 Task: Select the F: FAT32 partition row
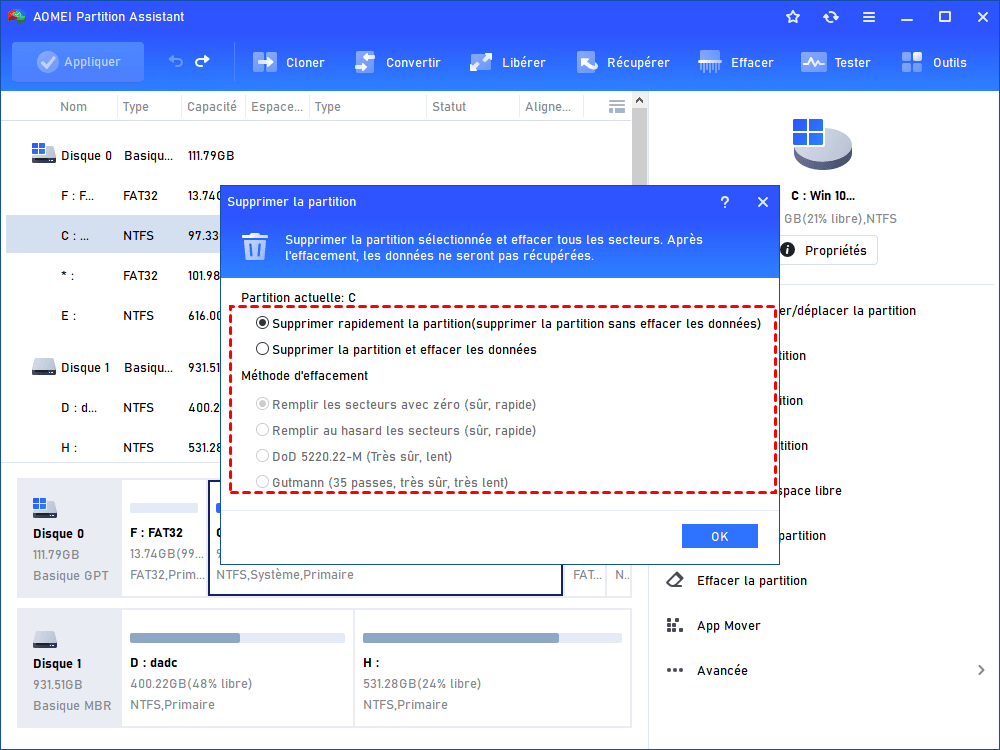click(x=112, y=196)
